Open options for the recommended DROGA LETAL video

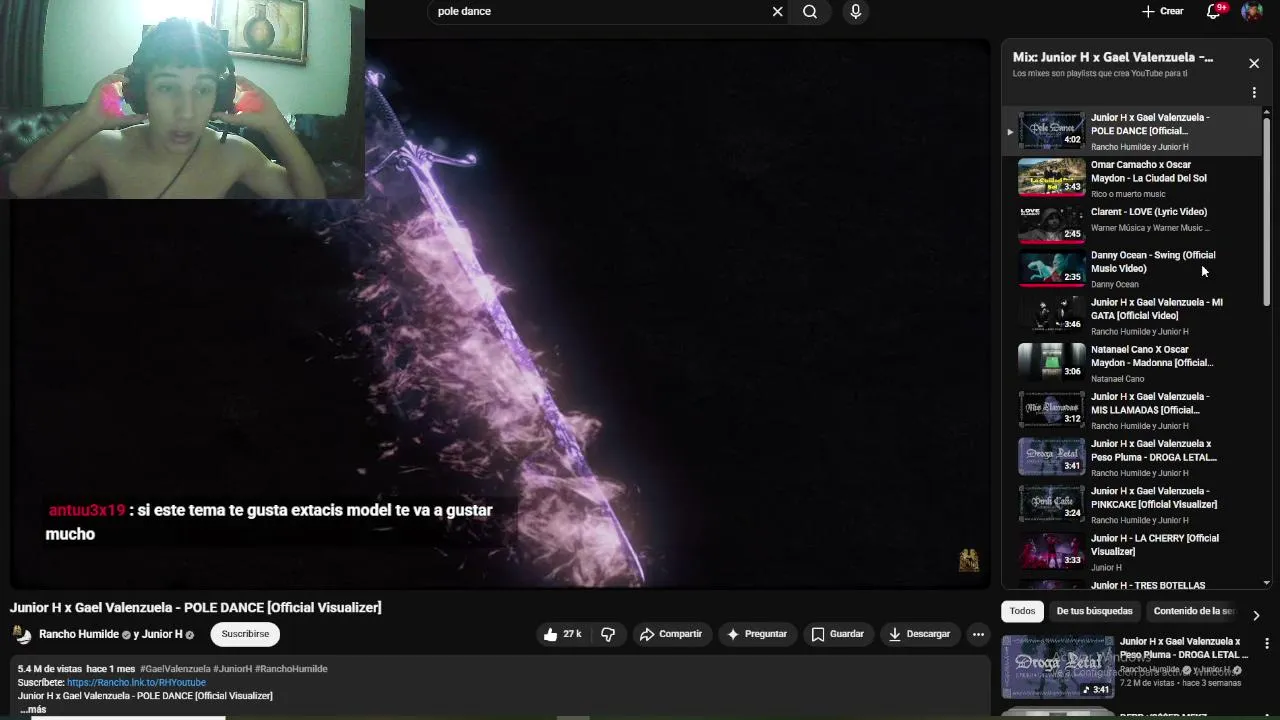pyautogui.click(x=1267, y=644)
